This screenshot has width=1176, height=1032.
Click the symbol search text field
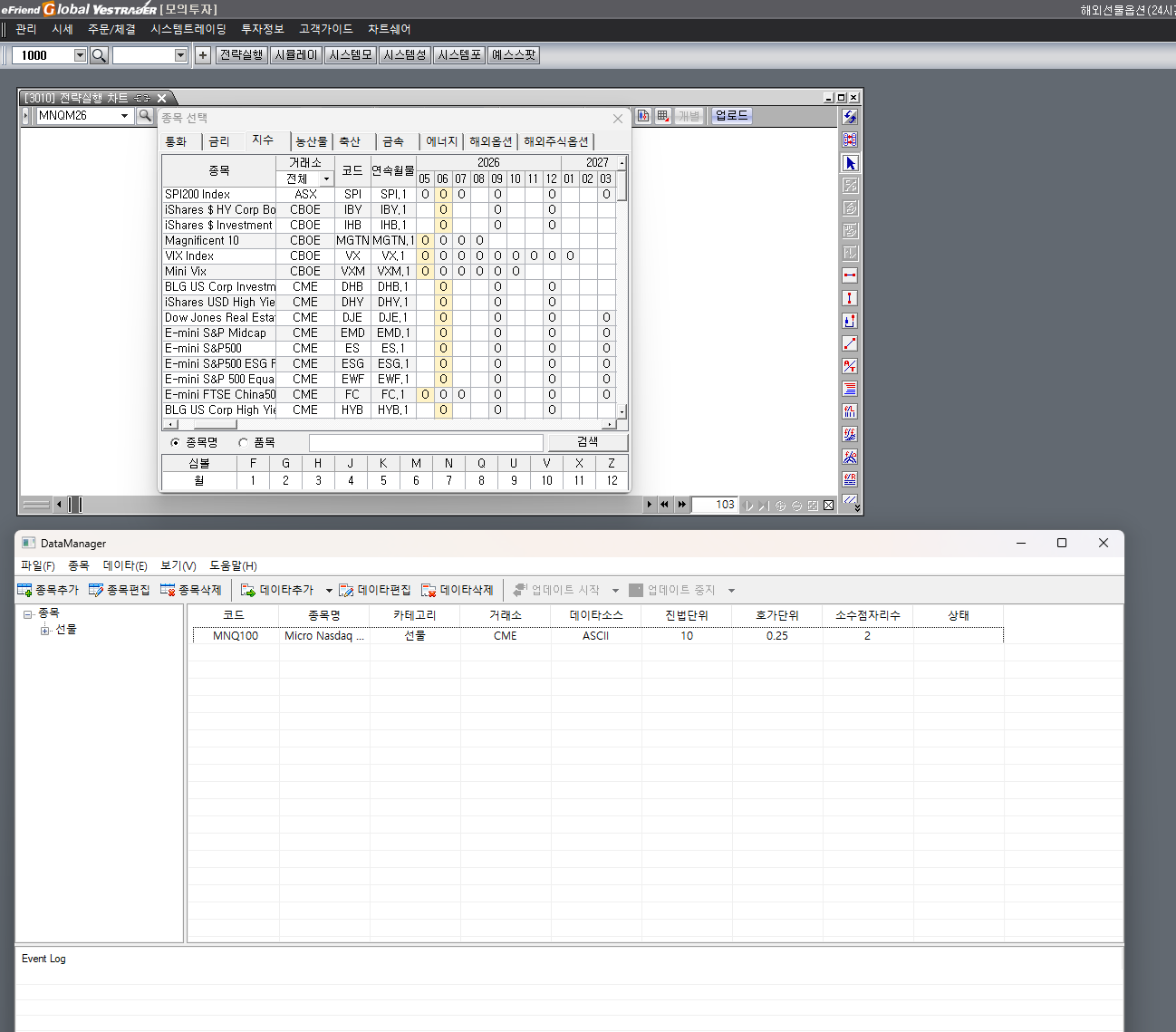click(426, 442)
